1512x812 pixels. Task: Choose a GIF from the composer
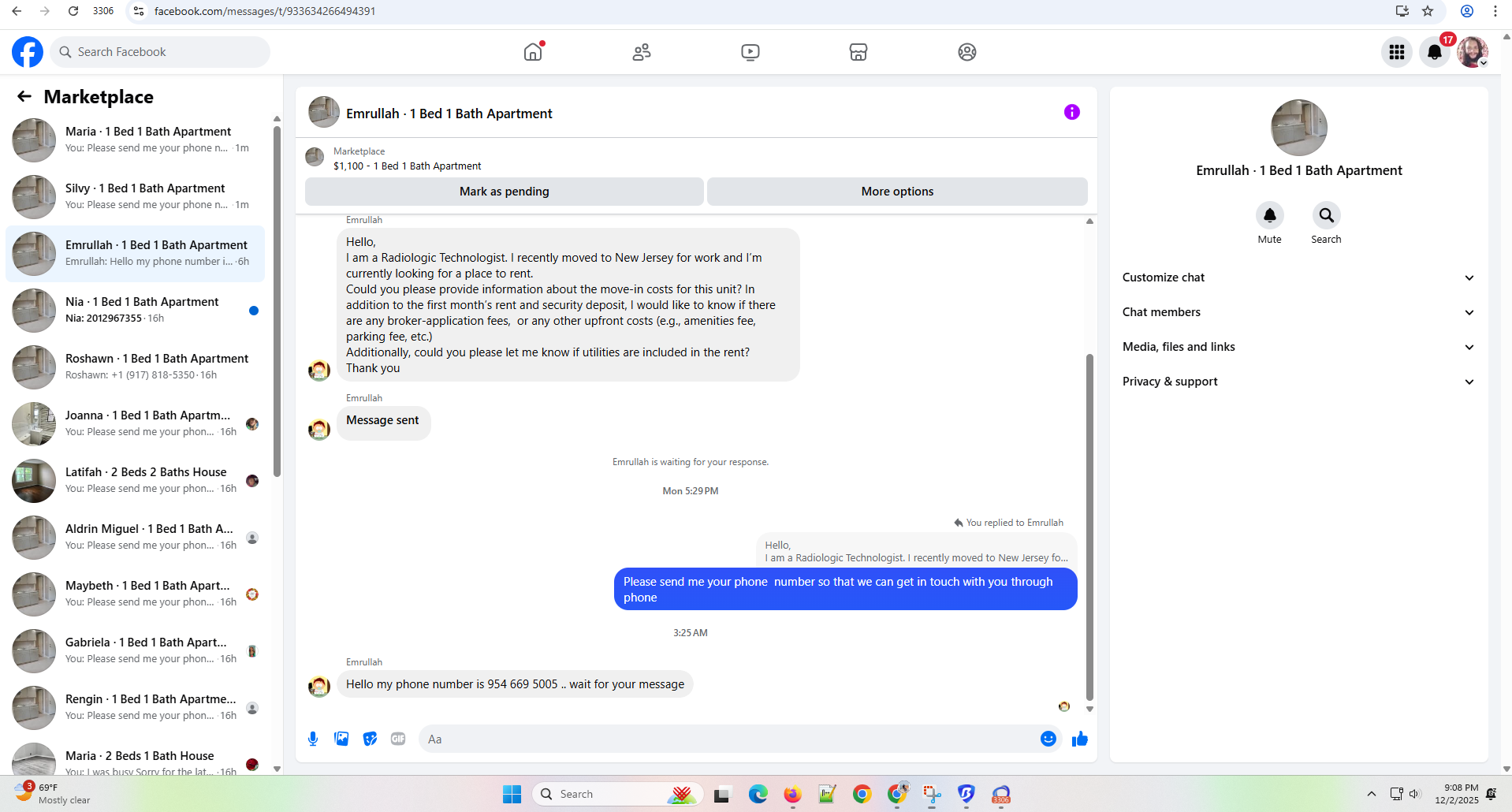click(x=398, y=739)
